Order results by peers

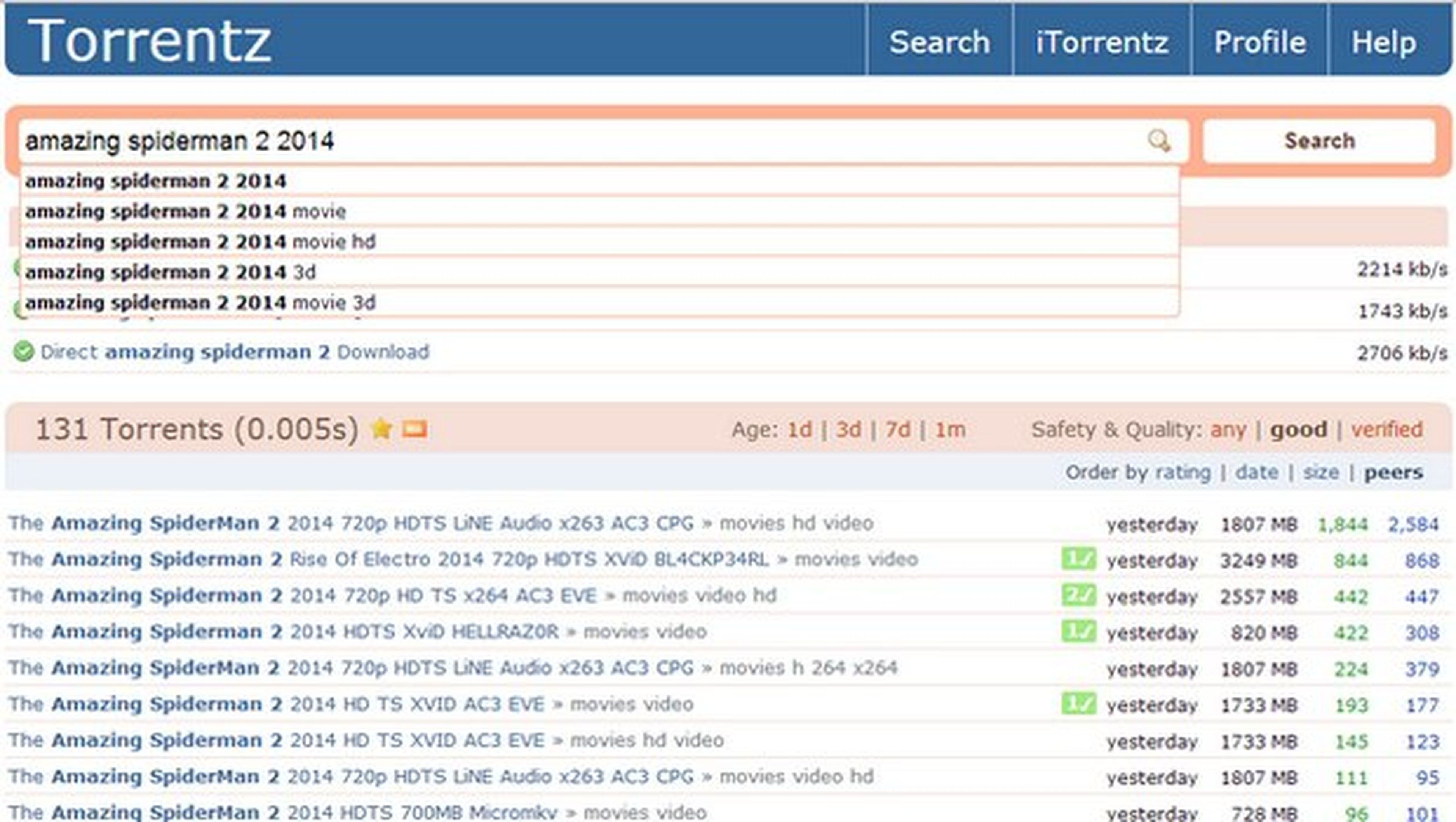coord(1394,473)
